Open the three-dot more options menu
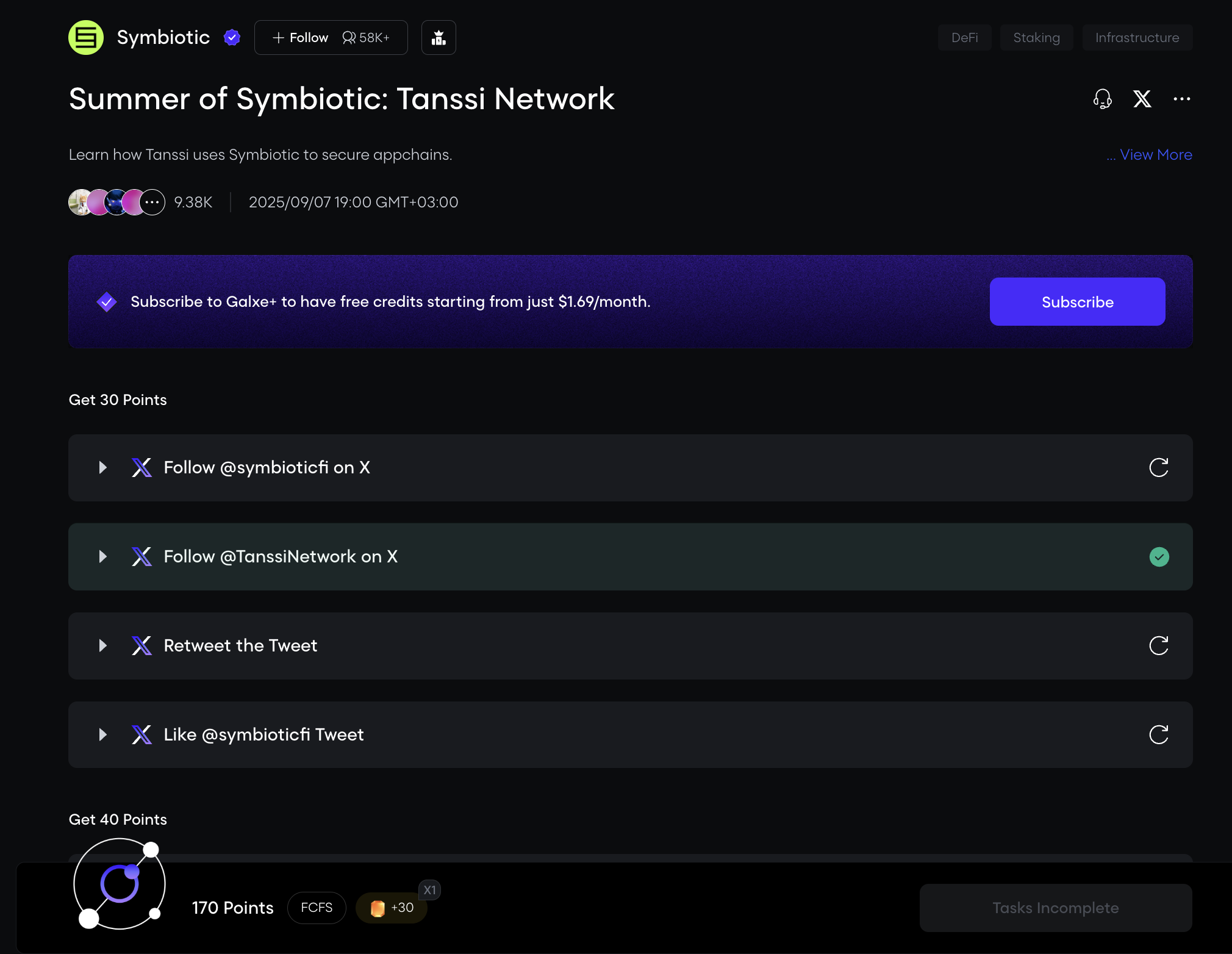The height and width of the screenshot is (954, 1232). pyautogui.click(x=1181, y=99)
